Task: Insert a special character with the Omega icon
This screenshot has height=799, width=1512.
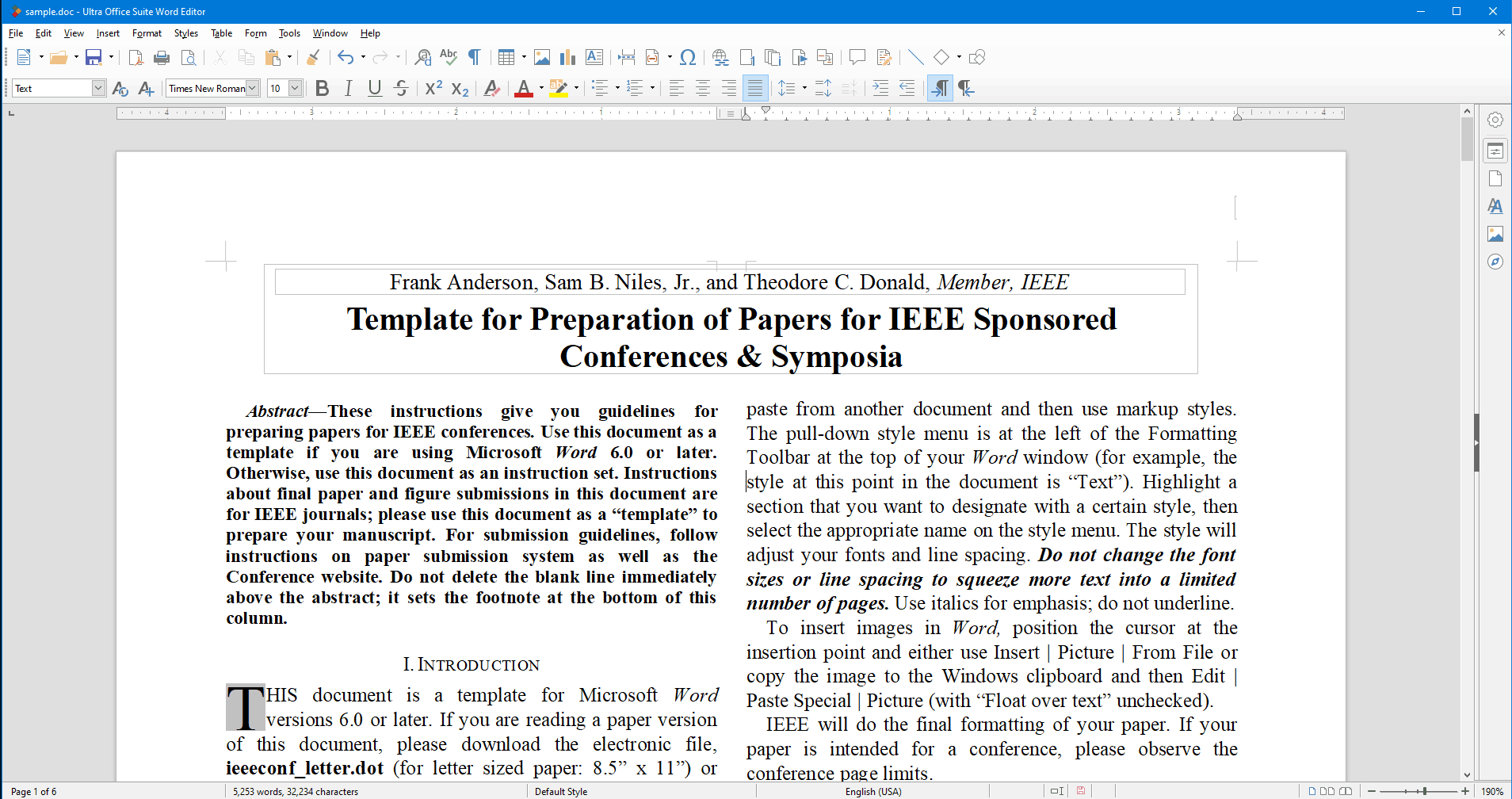Action: 688,57
